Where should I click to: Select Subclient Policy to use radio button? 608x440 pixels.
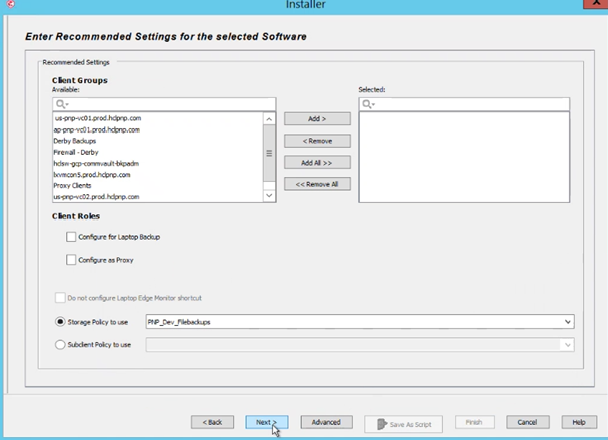[x=60, y=345]
